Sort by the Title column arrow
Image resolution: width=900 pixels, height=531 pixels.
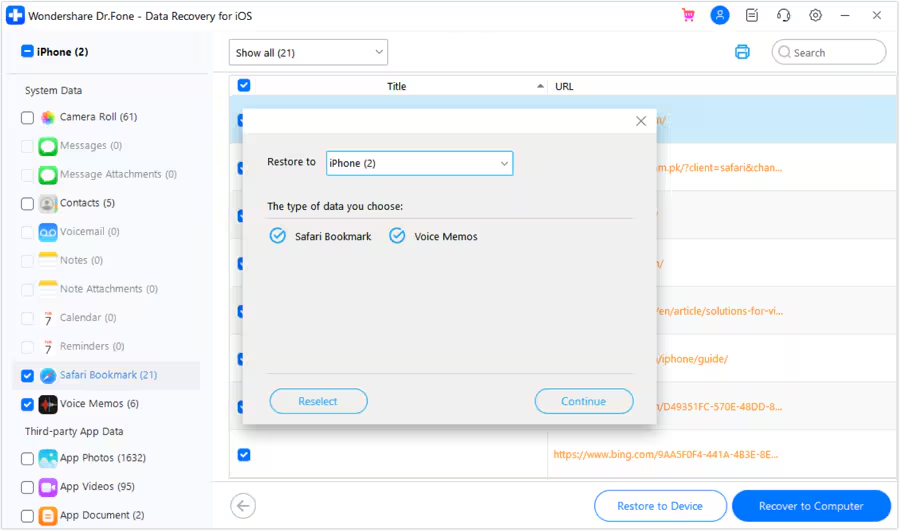pos(541,87)
